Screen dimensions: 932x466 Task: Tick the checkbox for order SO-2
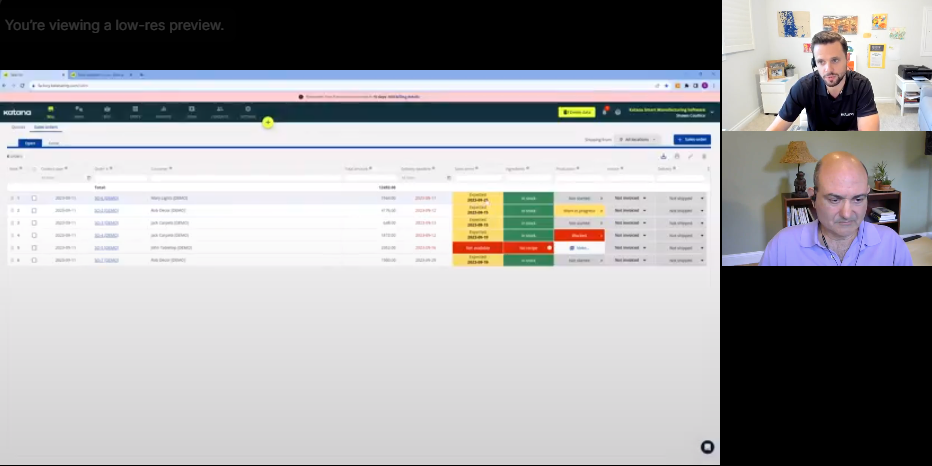pyautogui.click(x=34, y=210)
